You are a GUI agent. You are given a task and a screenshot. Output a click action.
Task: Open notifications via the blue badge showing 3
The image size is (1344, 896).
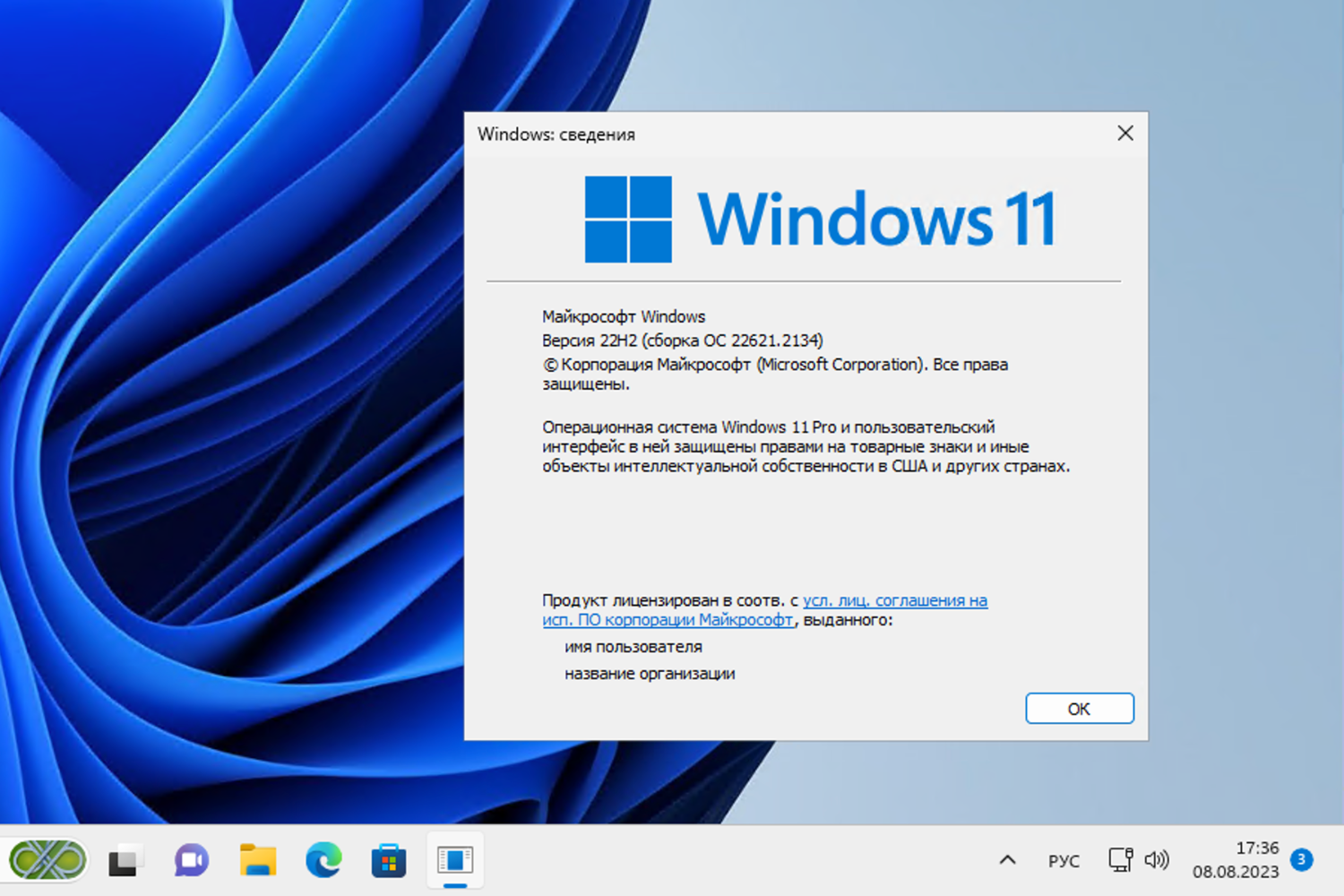tap(1301, 860)
